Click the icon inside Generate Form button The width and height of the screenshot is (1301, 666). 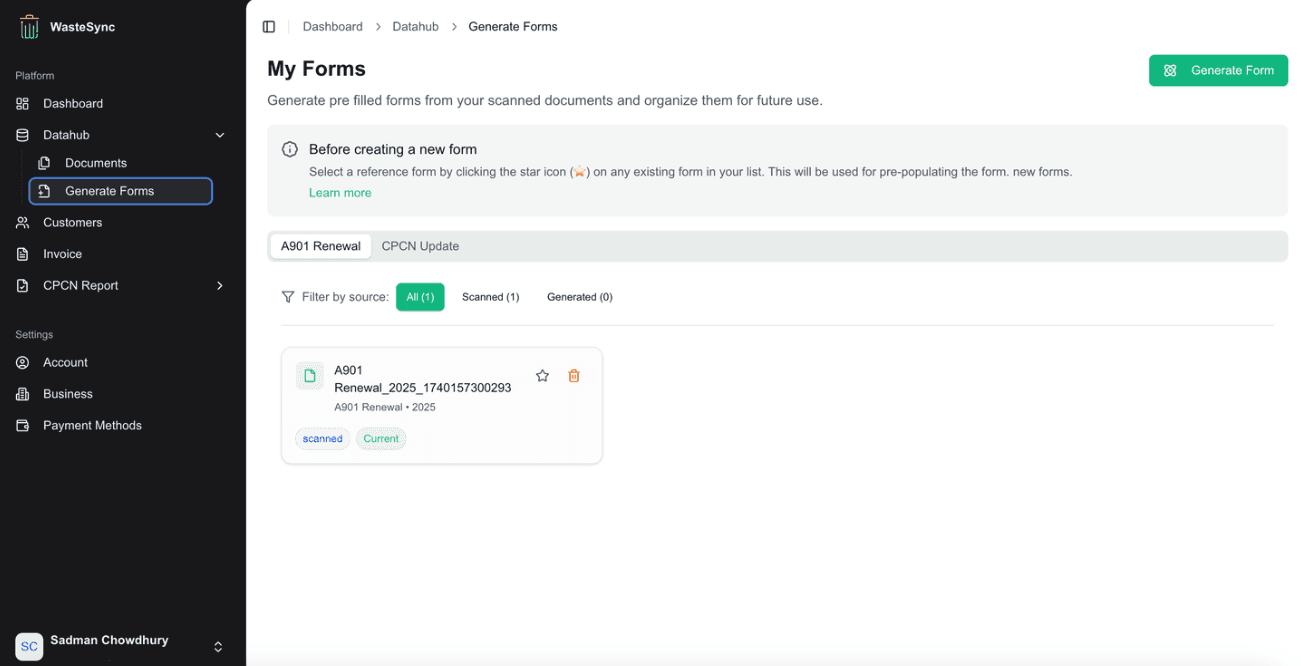pos(1170,71)
